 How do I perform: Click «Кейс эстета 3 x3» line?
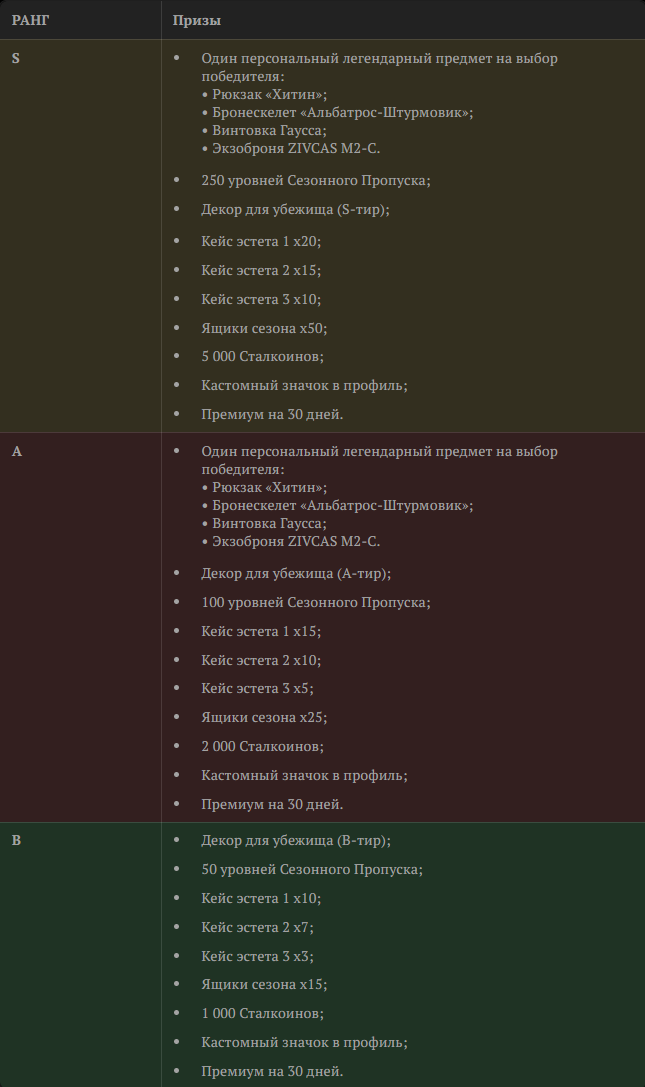257,955
